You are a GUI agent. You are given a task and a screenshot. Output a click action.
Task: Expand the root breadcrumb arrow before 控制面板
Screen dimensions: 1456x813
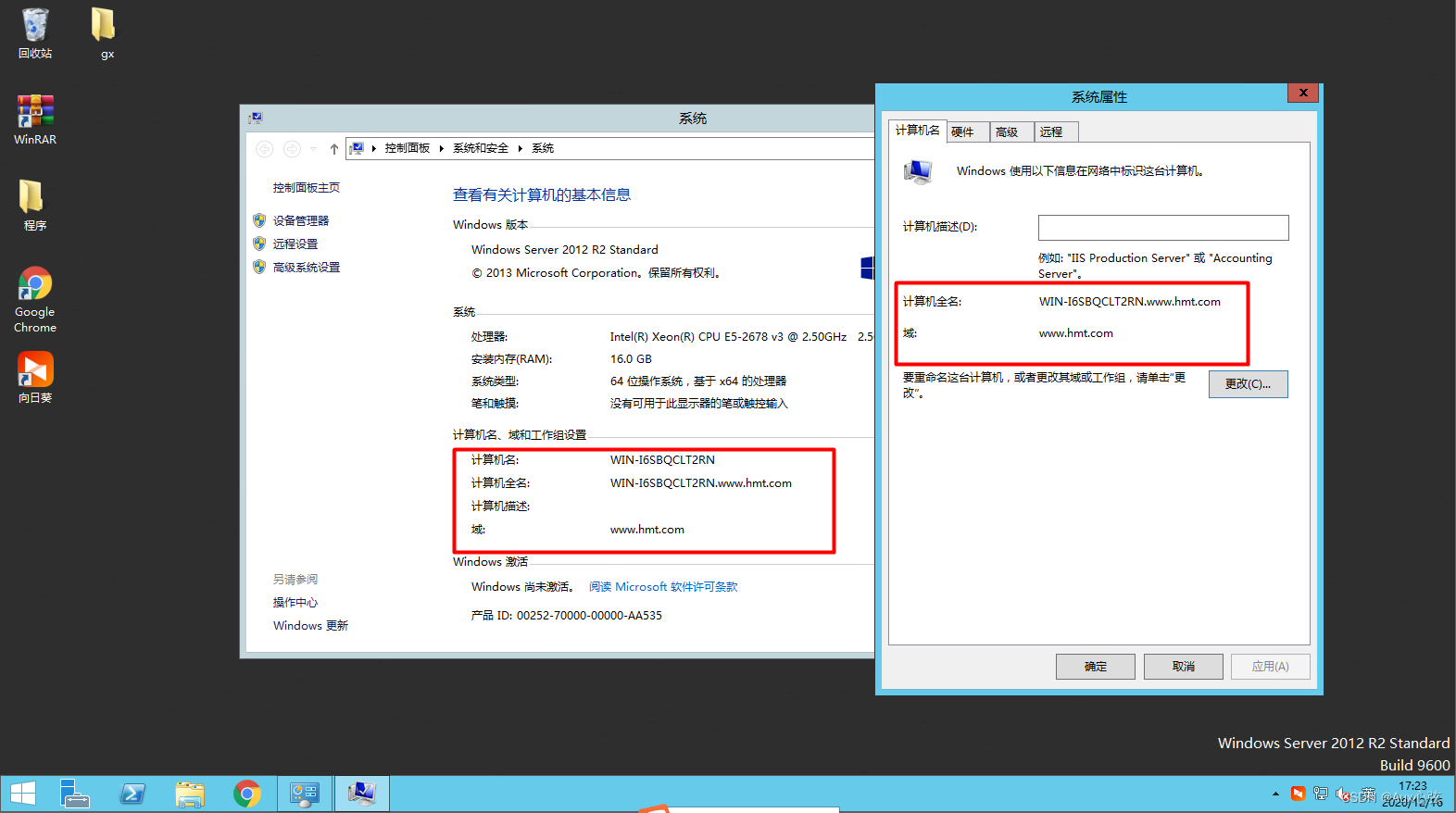pyautogui.click(x=373, y=148)
